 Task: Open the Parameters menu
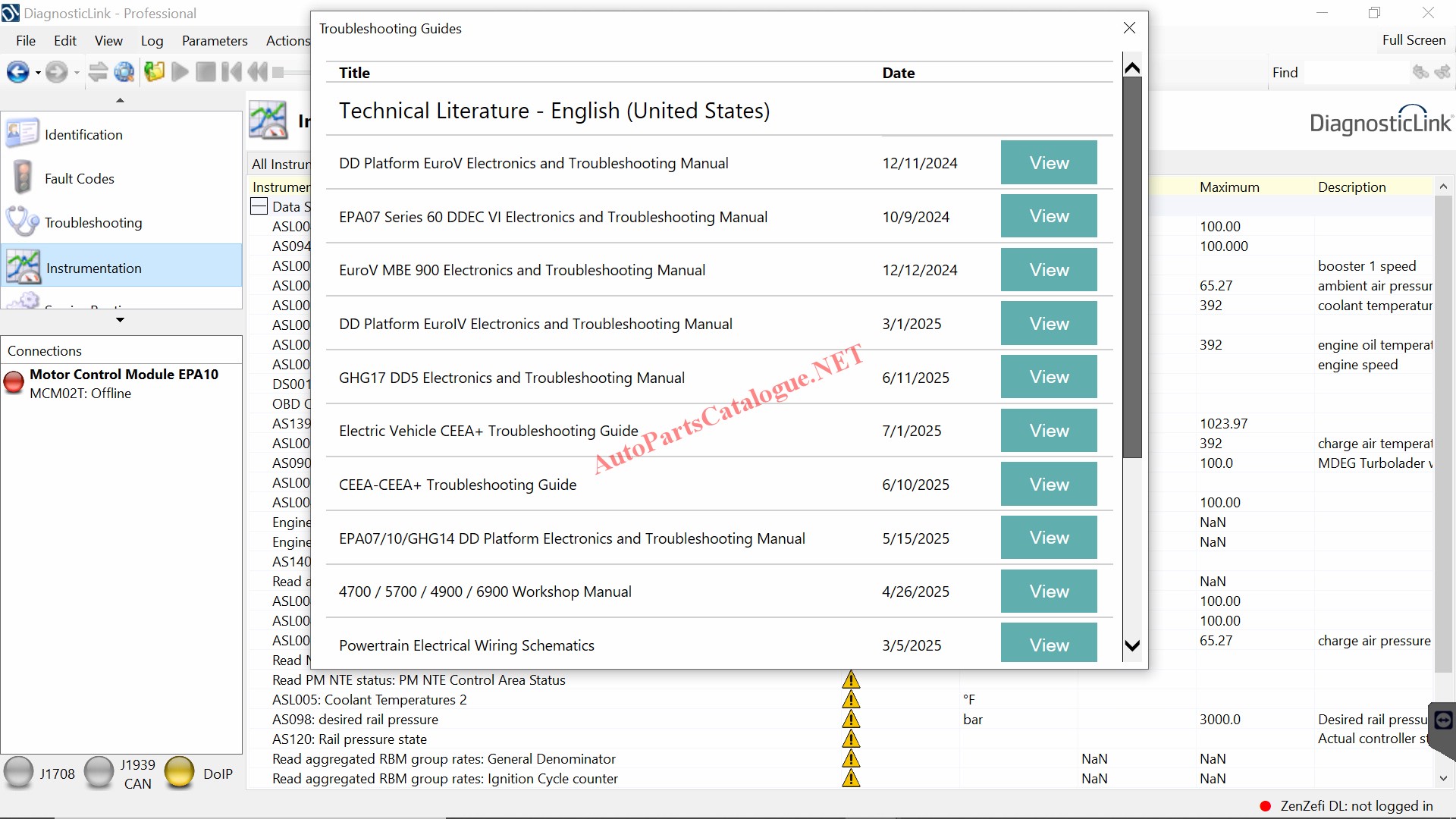pos(215,40)
